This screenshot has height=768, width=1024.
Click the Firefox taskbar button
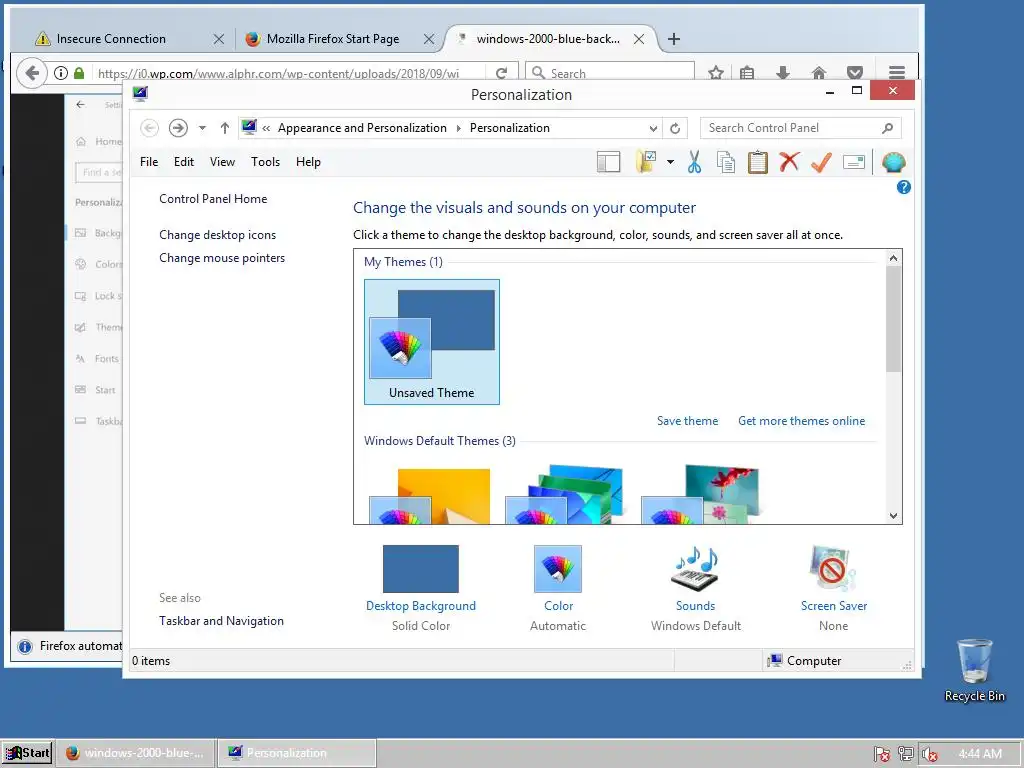pyautogui.click(x=135, y=753)
